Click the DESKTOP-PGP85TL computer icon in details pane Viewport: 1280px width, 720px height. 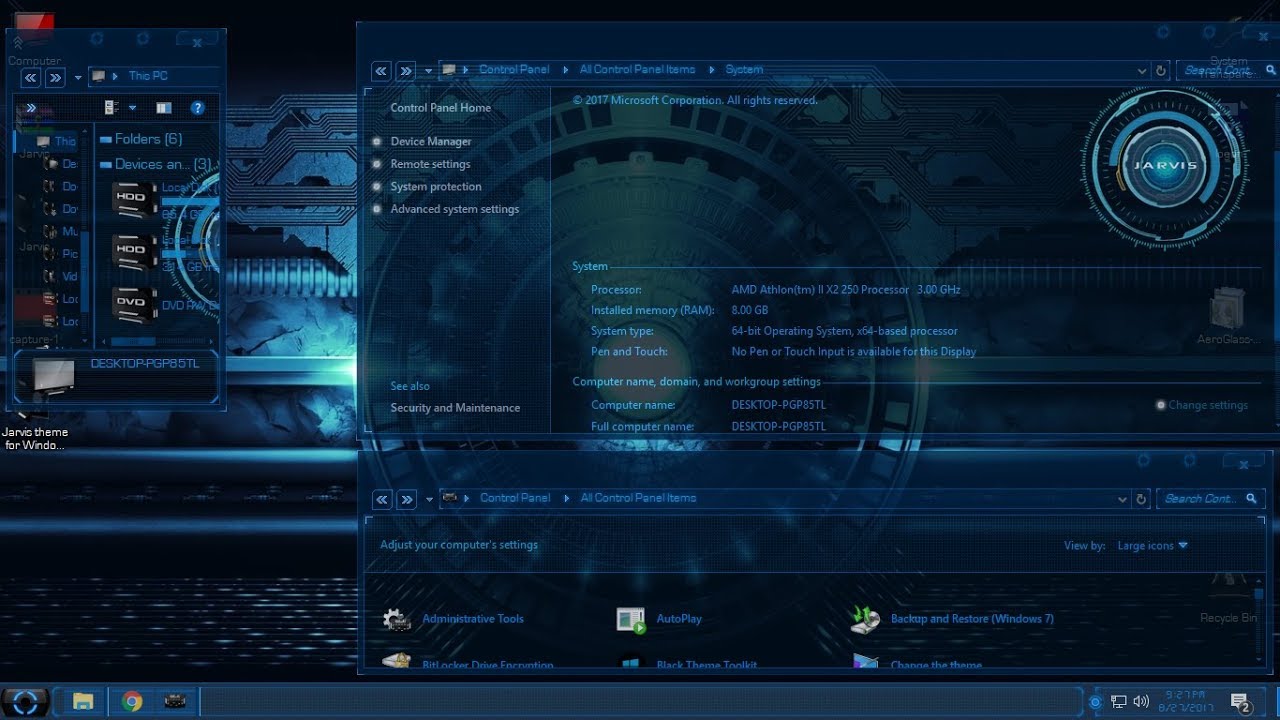tap(52, 374)
